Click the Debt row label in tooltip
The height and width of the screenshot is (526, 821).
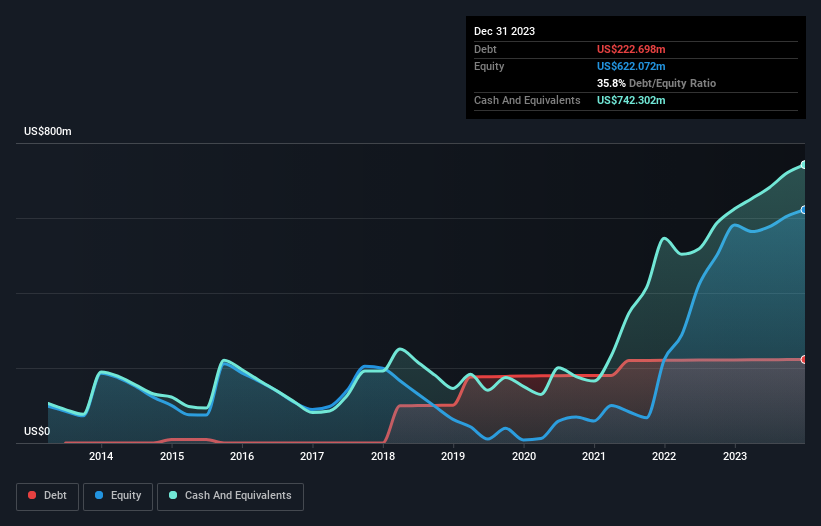point(485,49)
